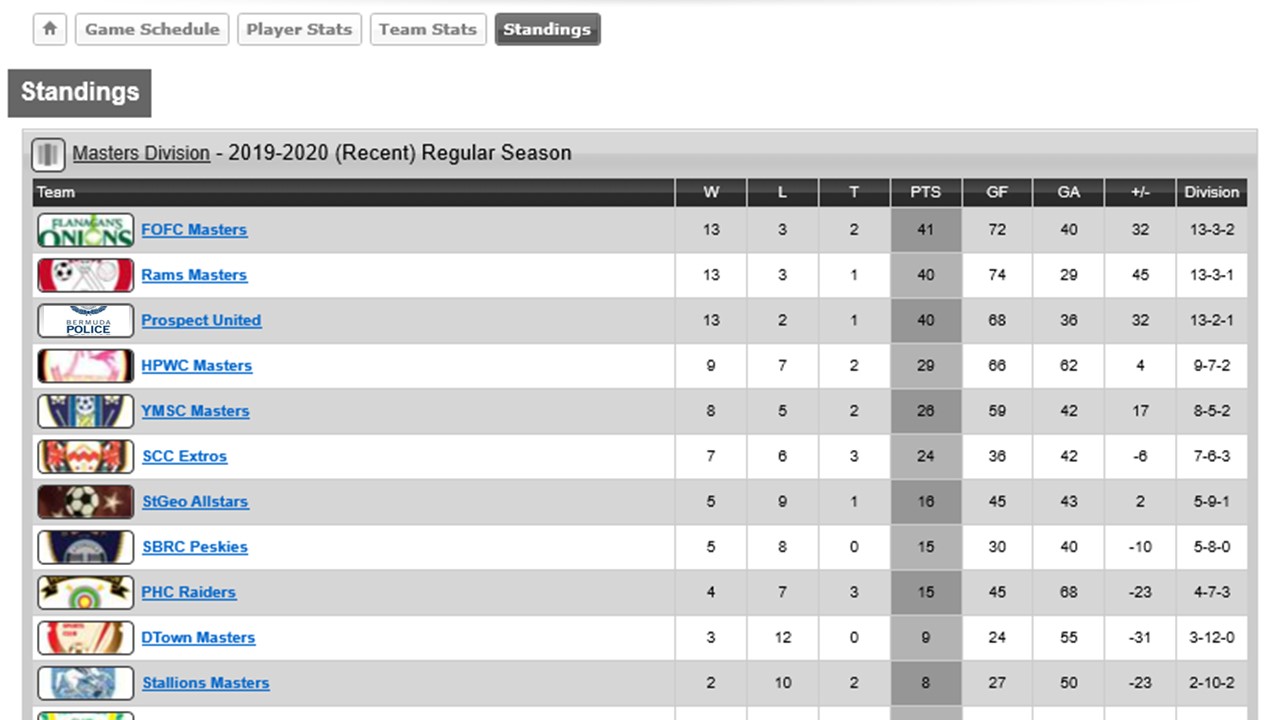Screen dimensions: 1280x720
Task: Follow the SCC Extros team link
Action: click(x=184, y=456)
